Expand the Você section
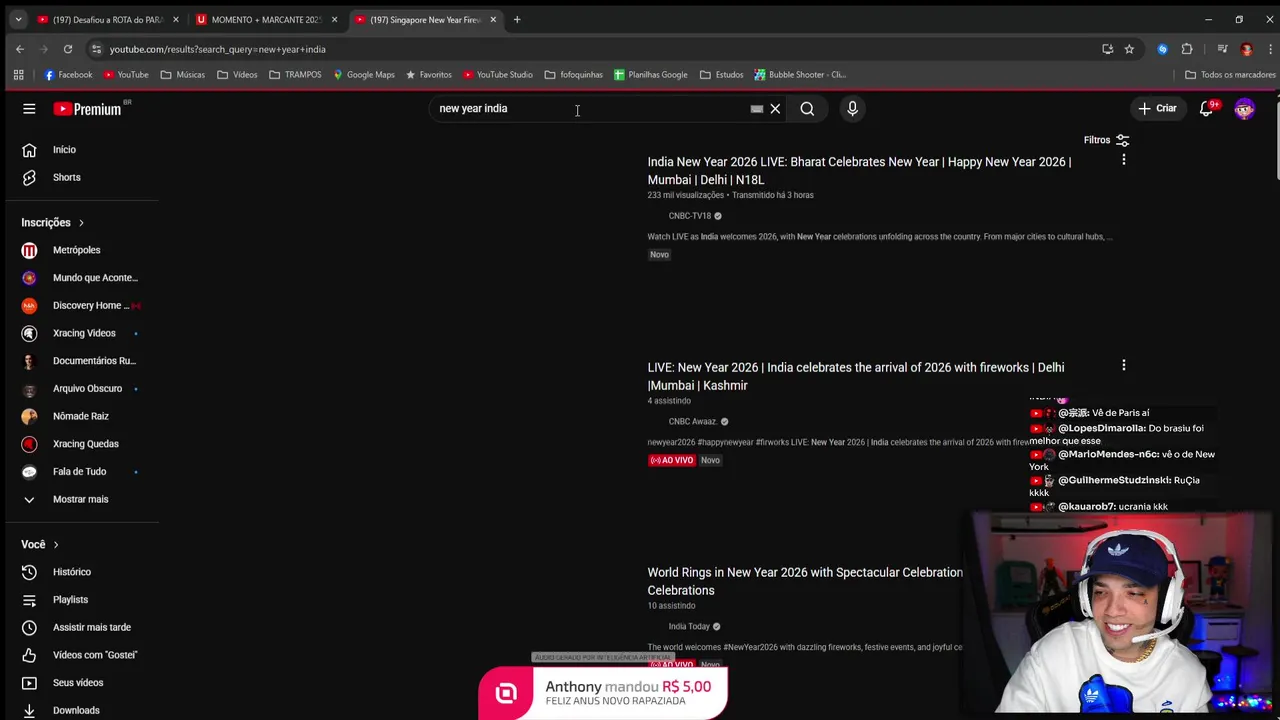Viewport: 1280px width, 720px height. click(x=40, y=544)
